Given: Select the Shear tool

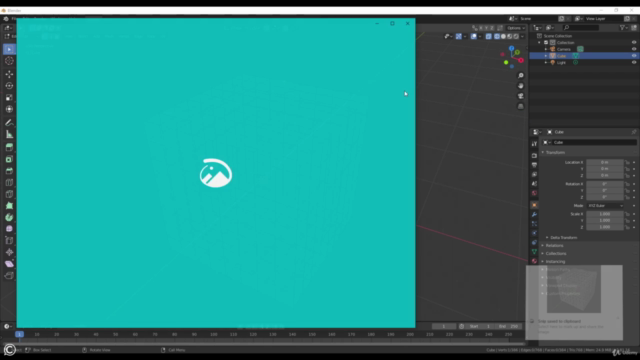Looking at the screenshot, I should coord(9,264).
